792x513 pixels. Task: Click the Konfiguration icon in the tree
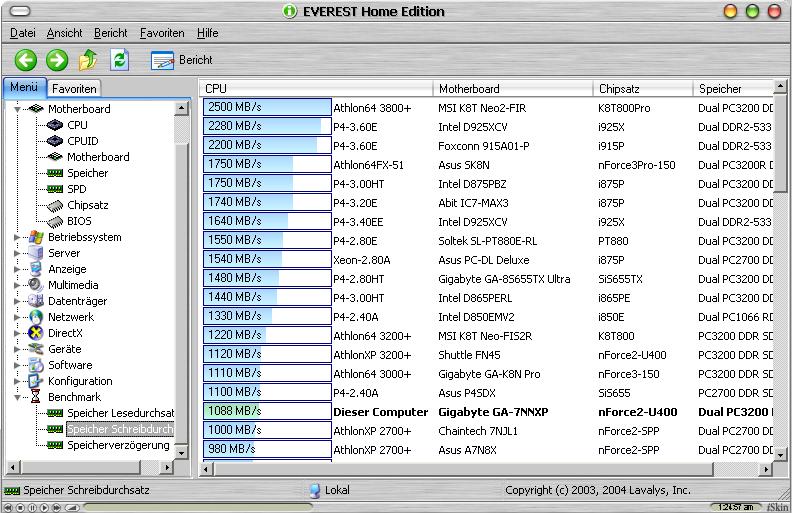point(36,381)
